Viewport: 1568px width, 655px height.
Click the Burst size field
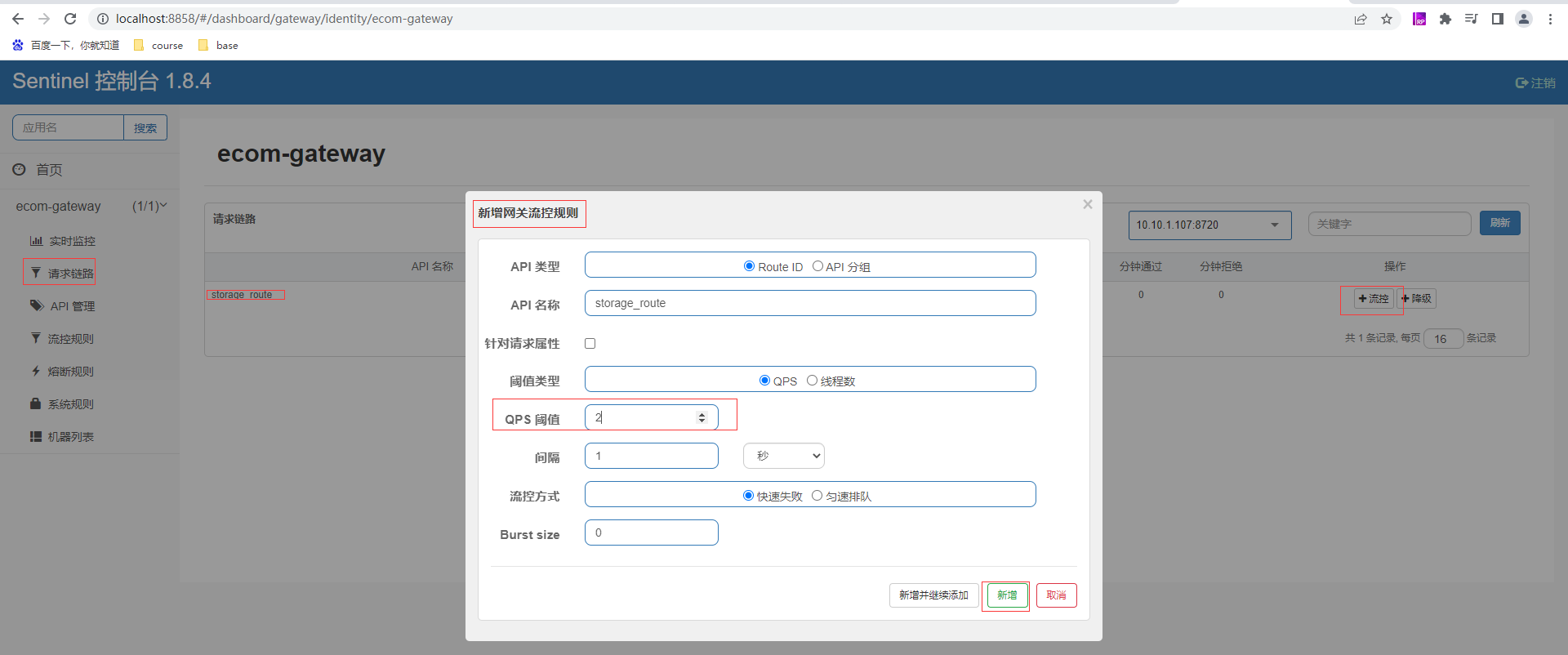click(652, 532)
